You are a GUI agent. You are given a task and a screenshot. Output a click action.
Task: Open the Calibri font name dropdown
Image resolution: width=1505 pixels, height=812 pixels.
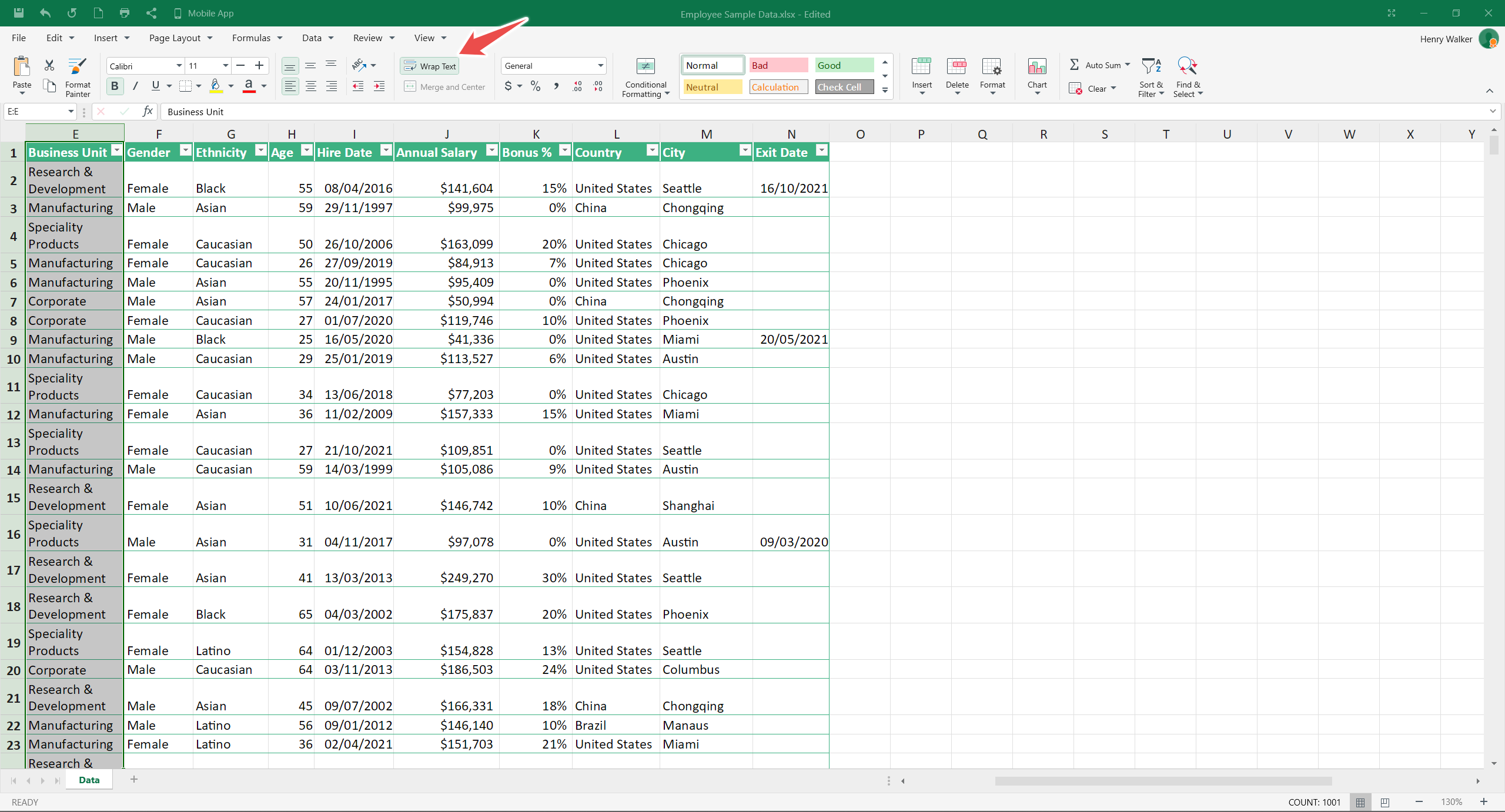pyautogui.click(x=179, y=66)
